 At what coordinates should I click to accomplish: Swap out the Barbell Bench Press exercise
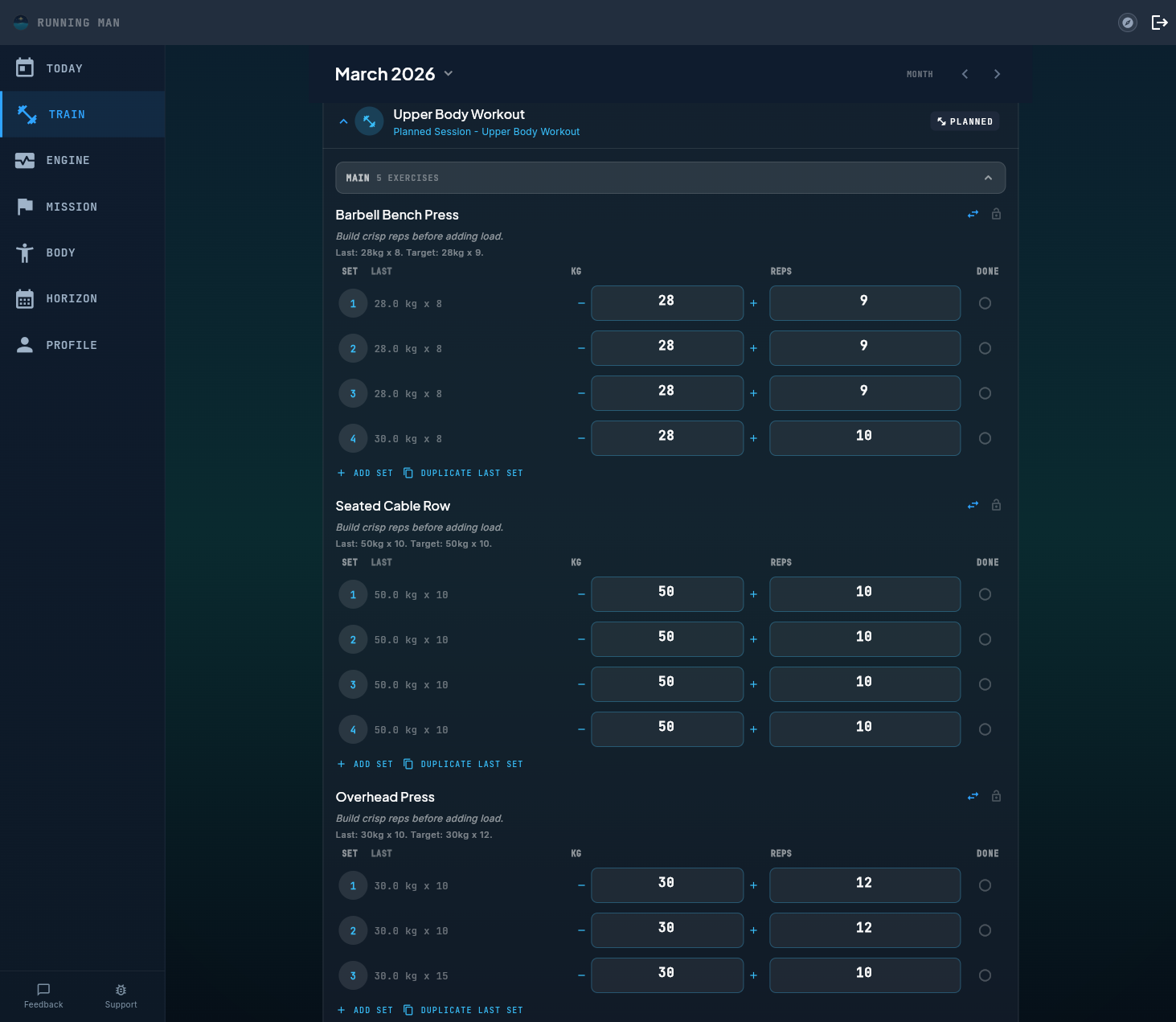pyautogui.click(x=973, y=214)
